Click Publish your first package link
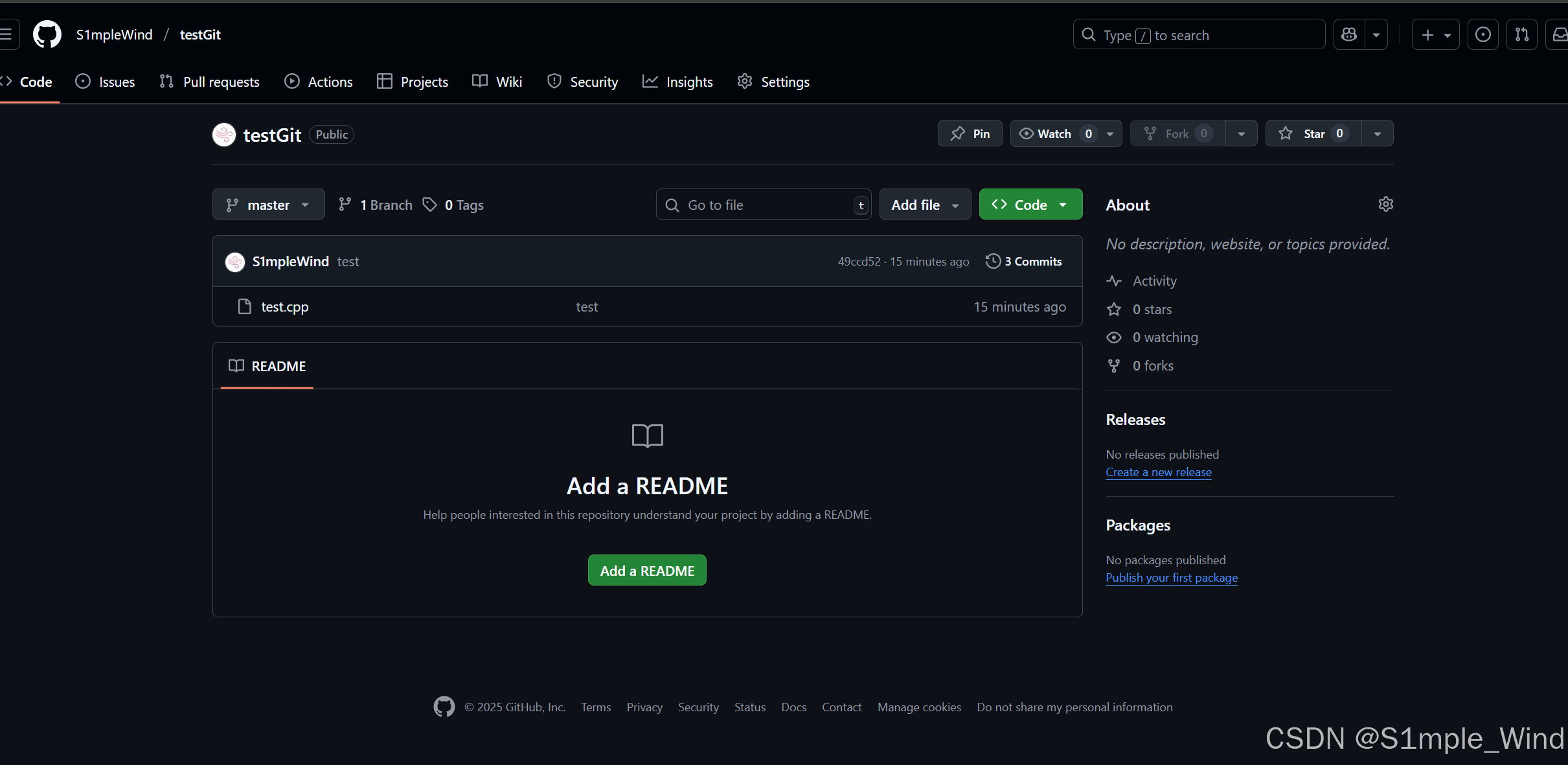The image size is (1568, 765). coord(1172,578)
